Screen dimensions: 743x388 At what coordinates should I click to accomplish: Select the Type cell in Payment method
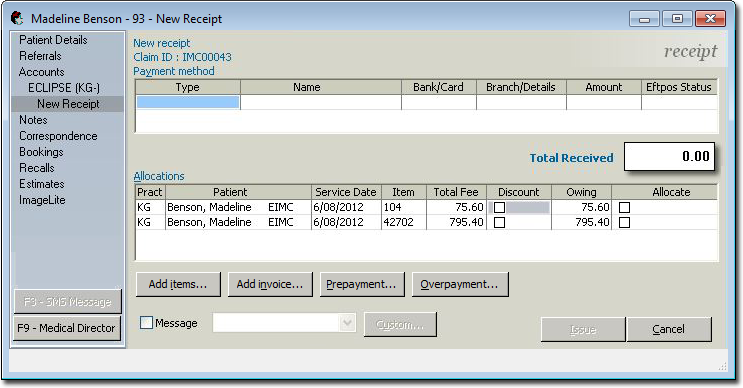pyautogui.click(x=188, y=102)
